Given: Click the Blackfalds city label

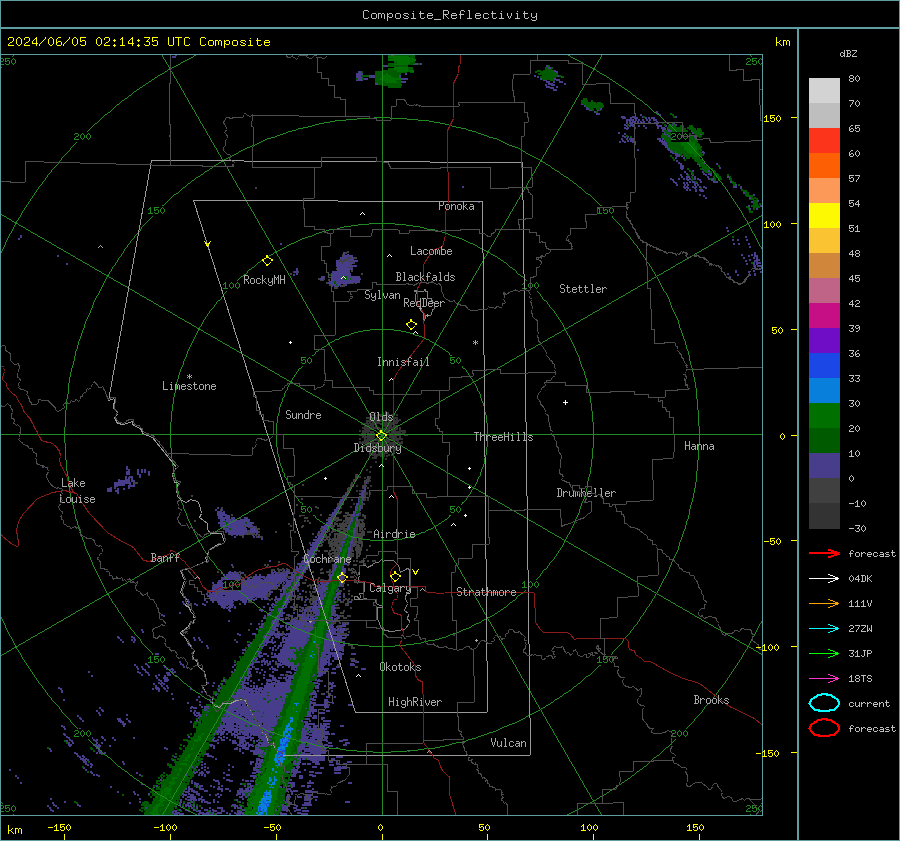Looking at the screenshot, I should (425, 277).
